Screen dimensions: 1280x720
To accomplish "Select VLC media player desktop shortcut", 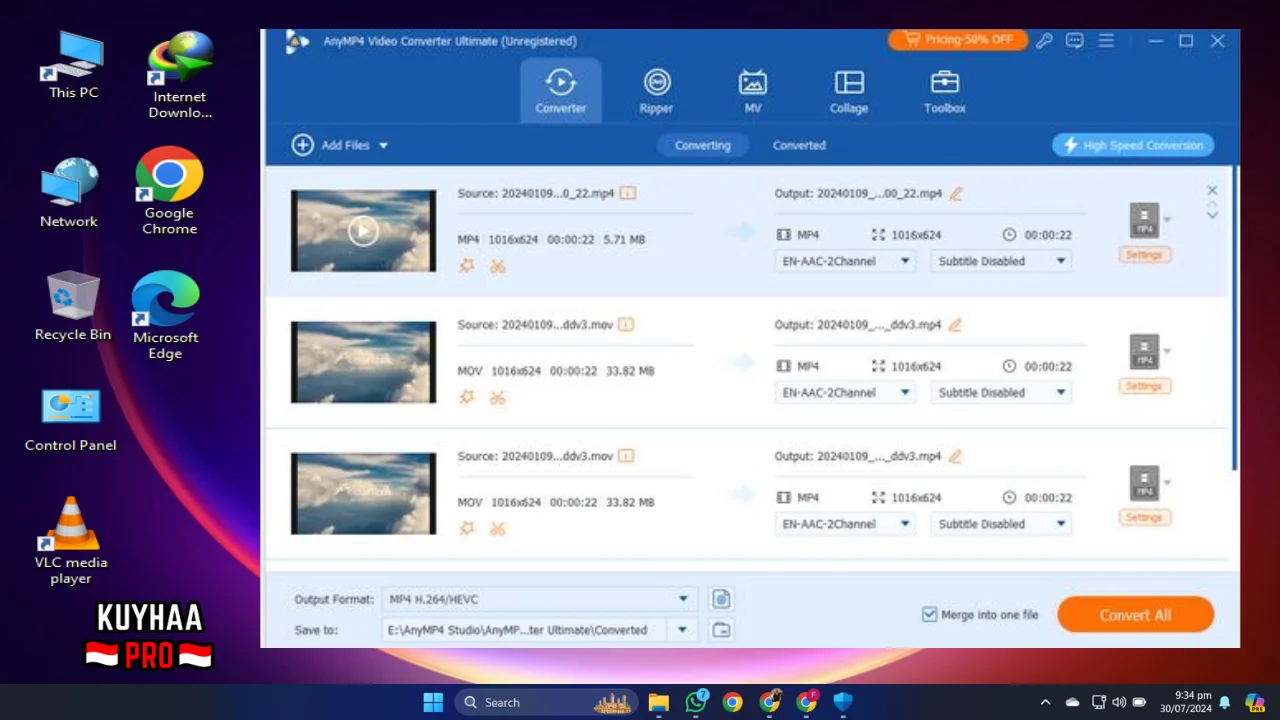I will [x=71, y=541].
